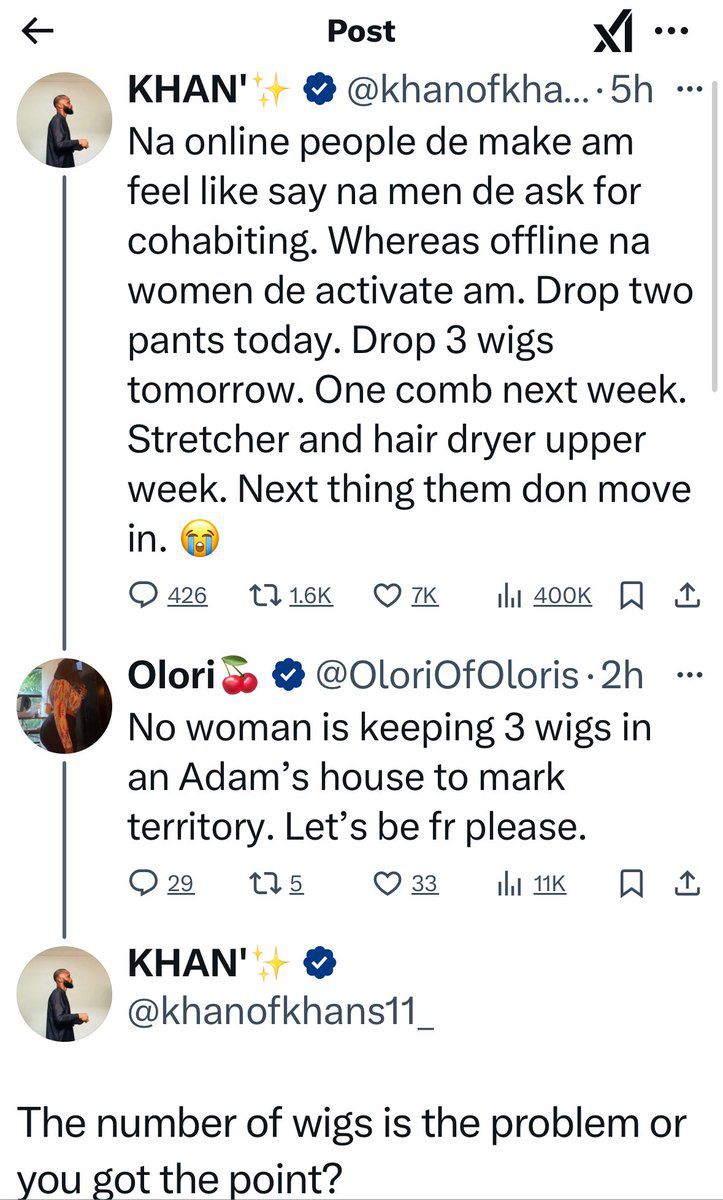Open @OloriOfOloris profile handle
The height and width of the screenshot is (1200, 723).
[x=447, y=677]
